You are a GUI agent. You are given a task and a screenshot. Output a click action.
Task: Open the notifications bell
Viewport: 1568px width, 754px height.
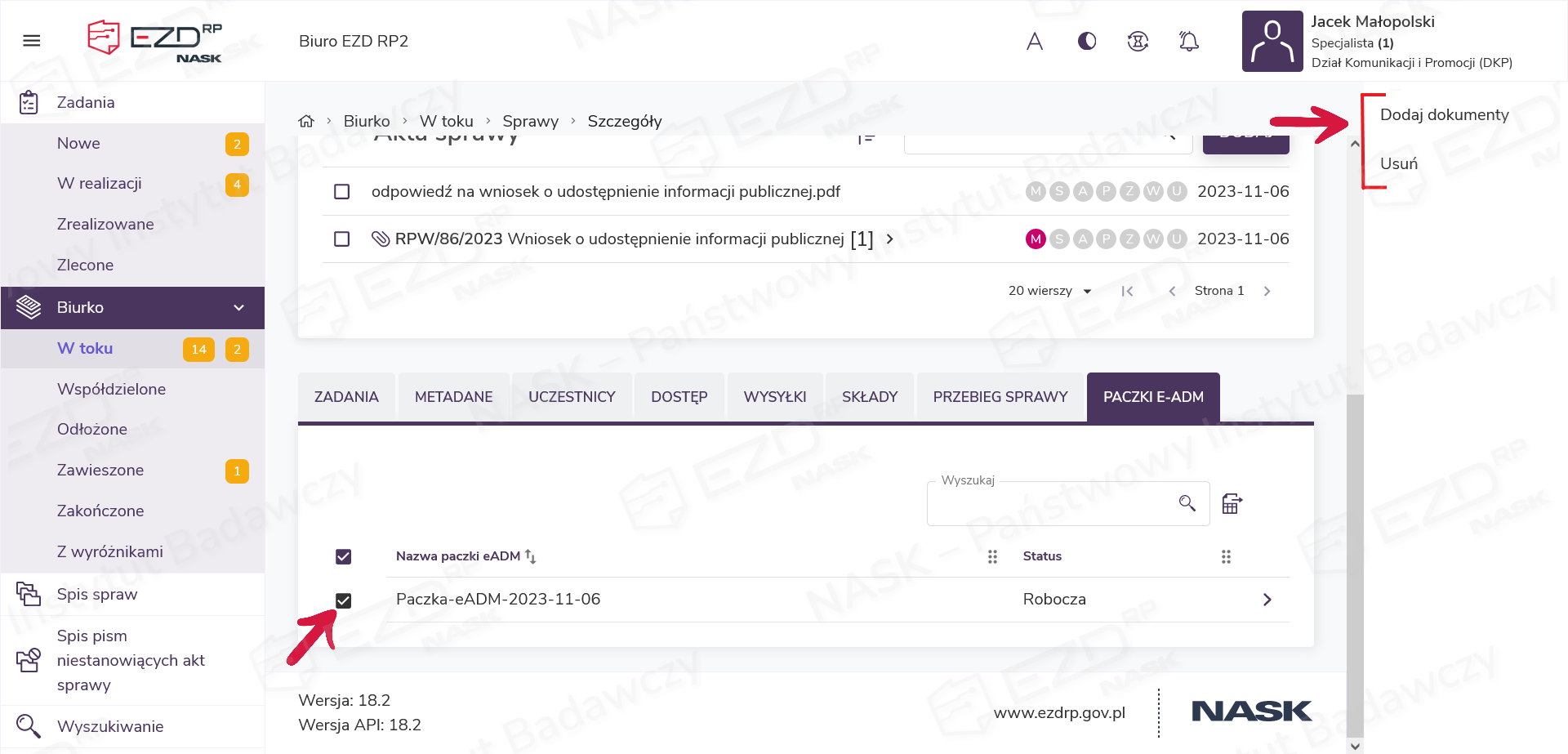[1189, 41]
